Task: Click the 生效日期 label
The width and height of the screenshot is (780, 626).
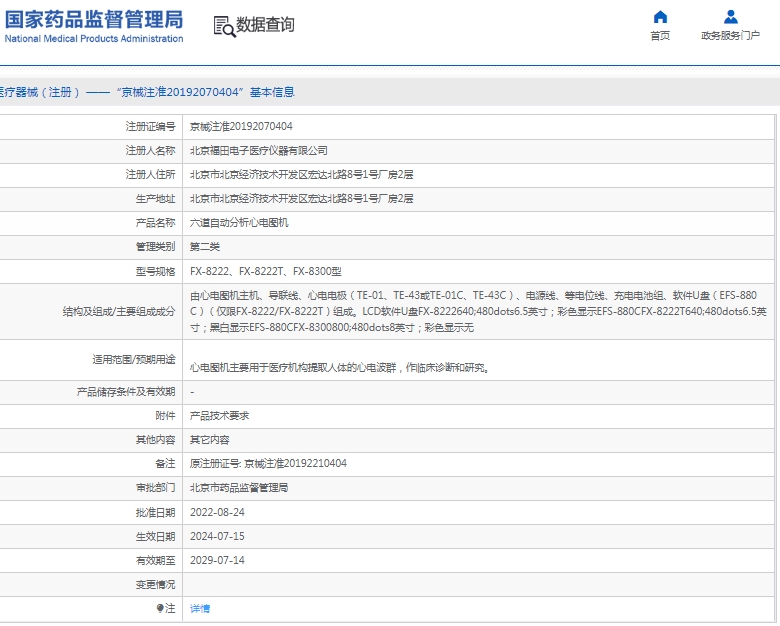Action: click(156, 536)
